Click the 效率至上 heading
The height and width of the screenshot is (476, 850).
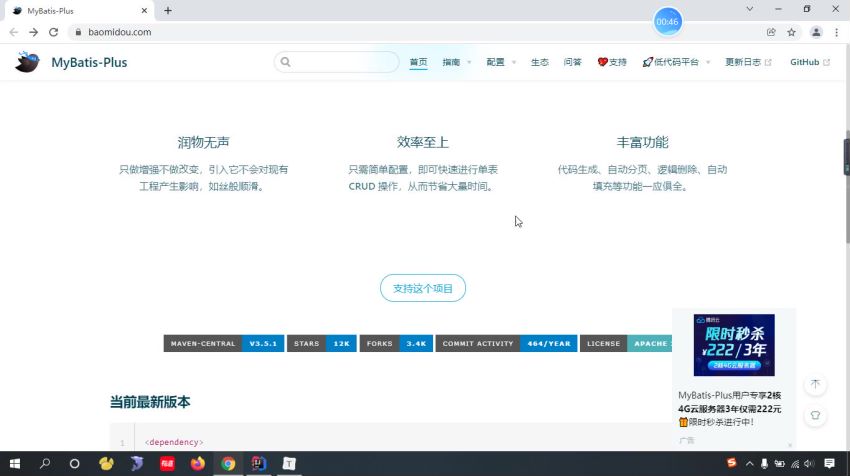[x=422, y=142]
